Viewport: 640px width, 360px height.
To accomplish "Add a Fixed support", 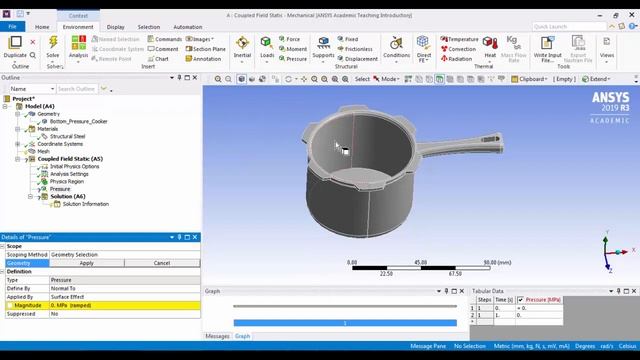I will (348, 39).
